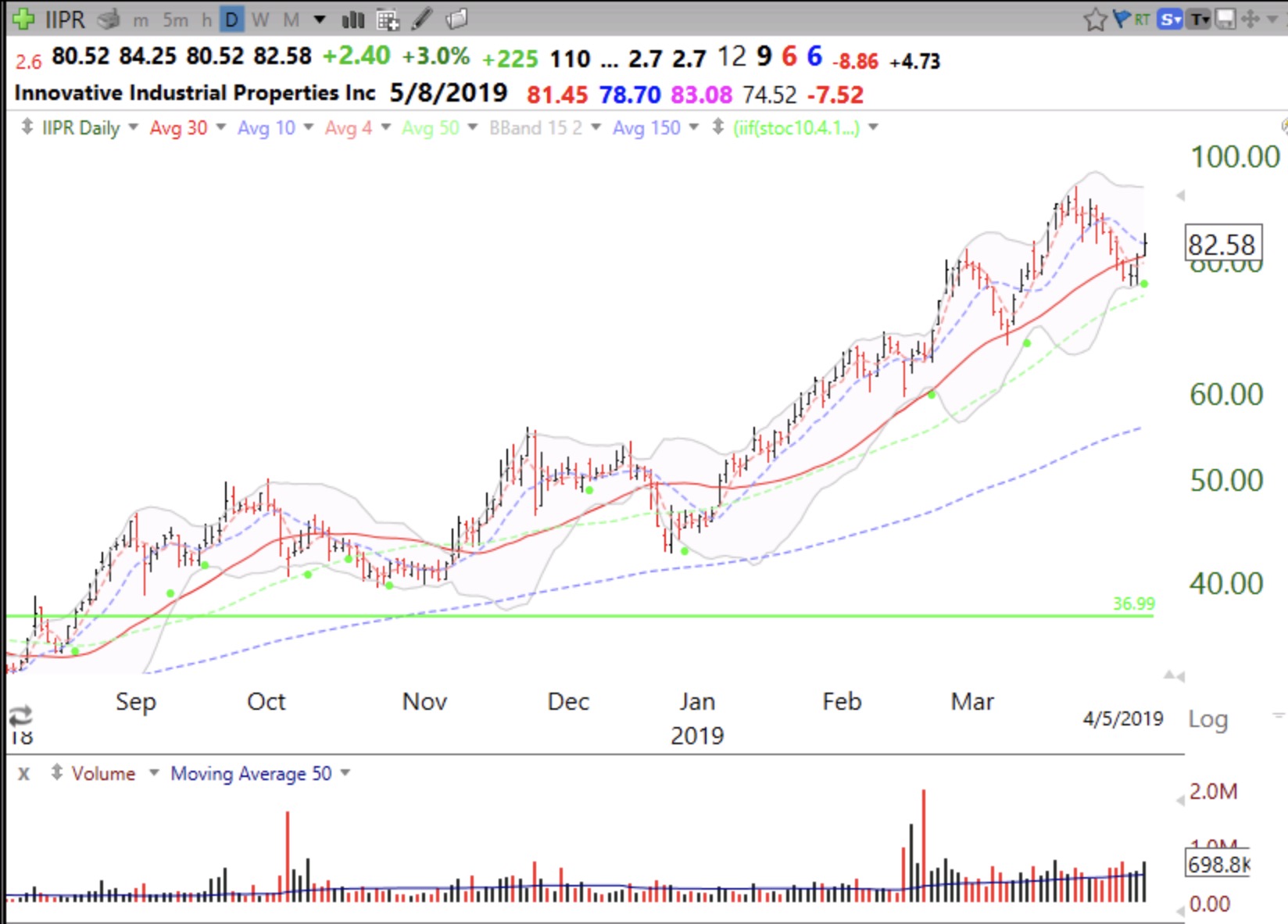
Task: Expand the Avg 150 dropdown
Action: [693, 127]
